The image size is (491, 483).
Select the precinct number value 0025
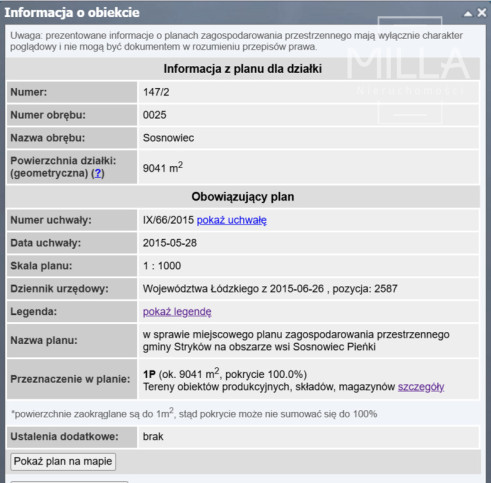point(155,115)
